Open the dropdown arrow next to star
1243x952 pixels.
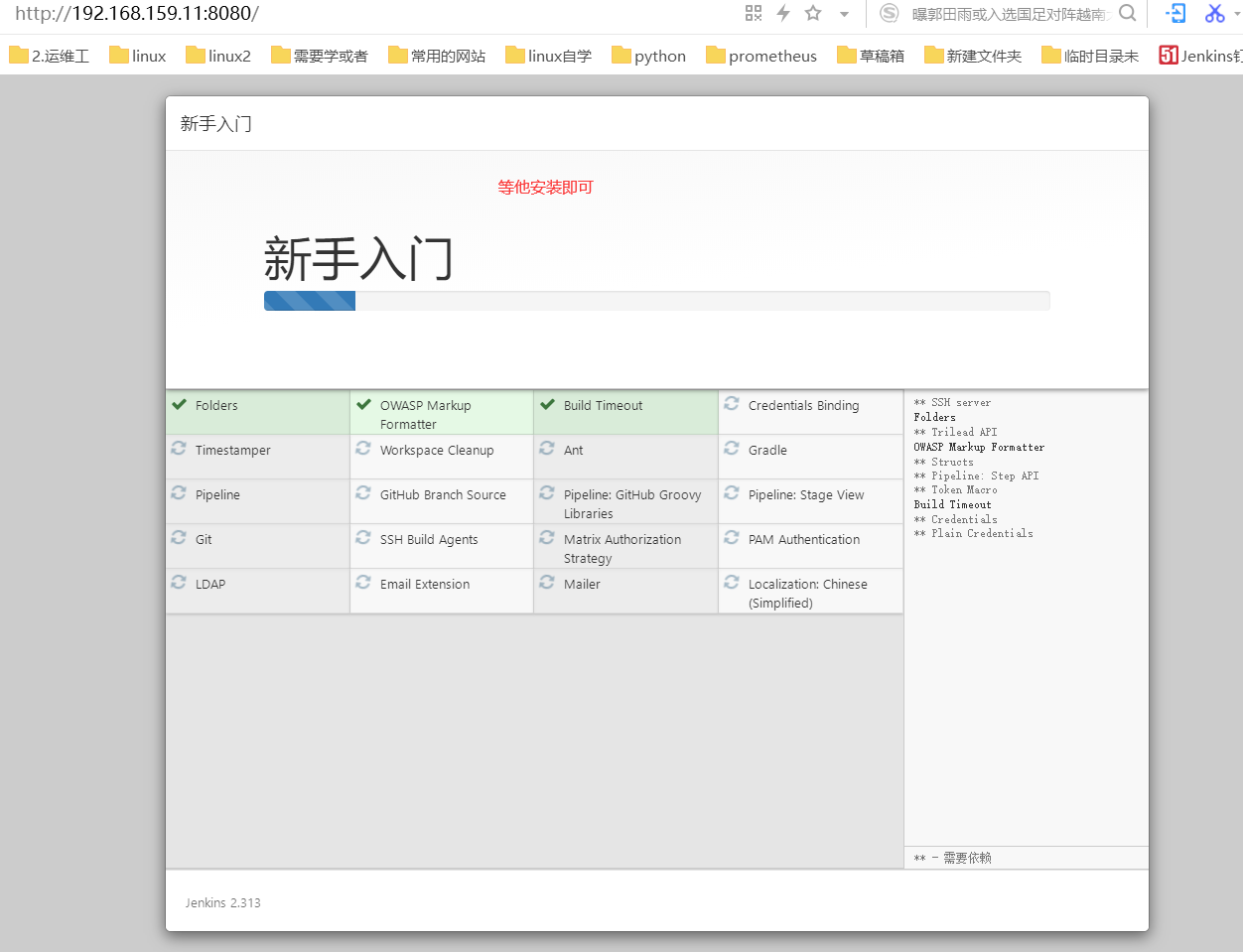(x=844, y=14)
